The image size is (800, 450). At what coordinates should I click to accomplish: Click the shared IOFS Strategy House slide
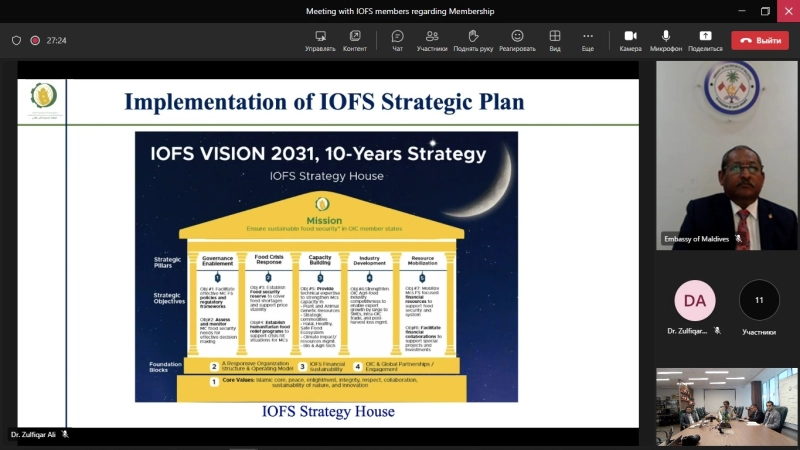327,265
